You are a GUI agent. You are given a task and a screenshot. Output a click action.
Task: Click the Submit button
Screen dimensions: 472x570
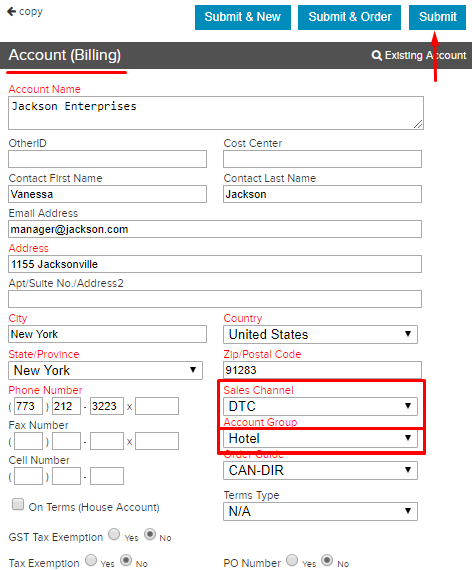click(437, 17)
